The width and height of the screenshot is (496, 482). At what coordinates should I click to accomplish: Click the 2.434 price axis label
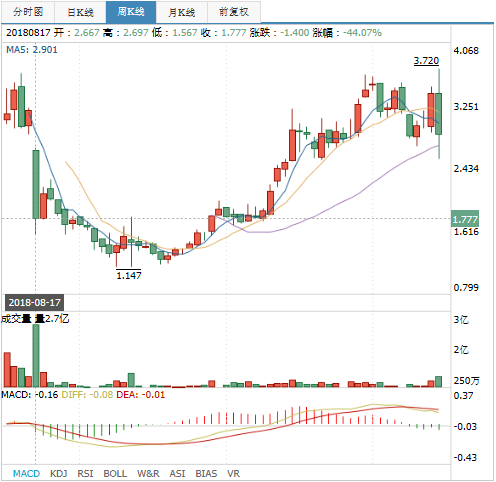coord(466,169)
